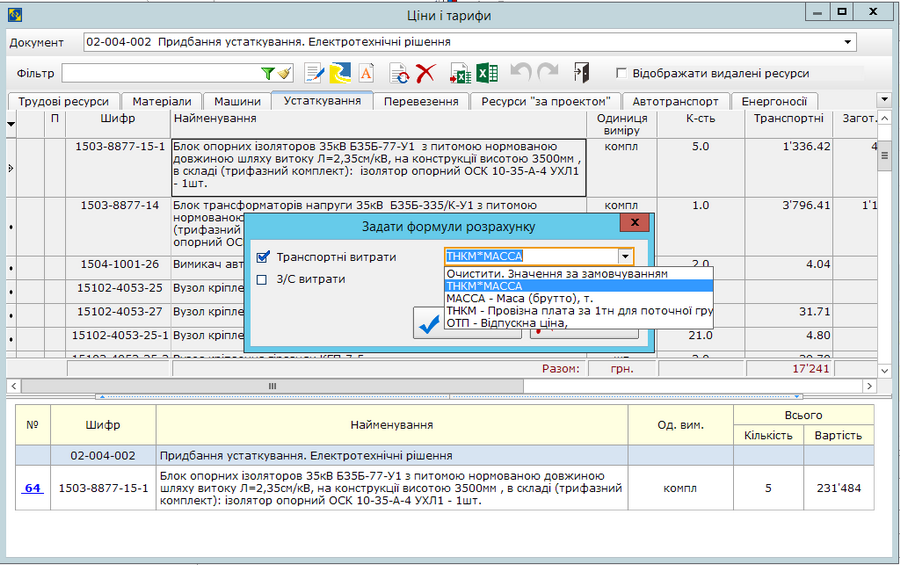This screenshot has width=900, height=565.
Task: Open the Документ dropdown list
Action: coord(848,42)
